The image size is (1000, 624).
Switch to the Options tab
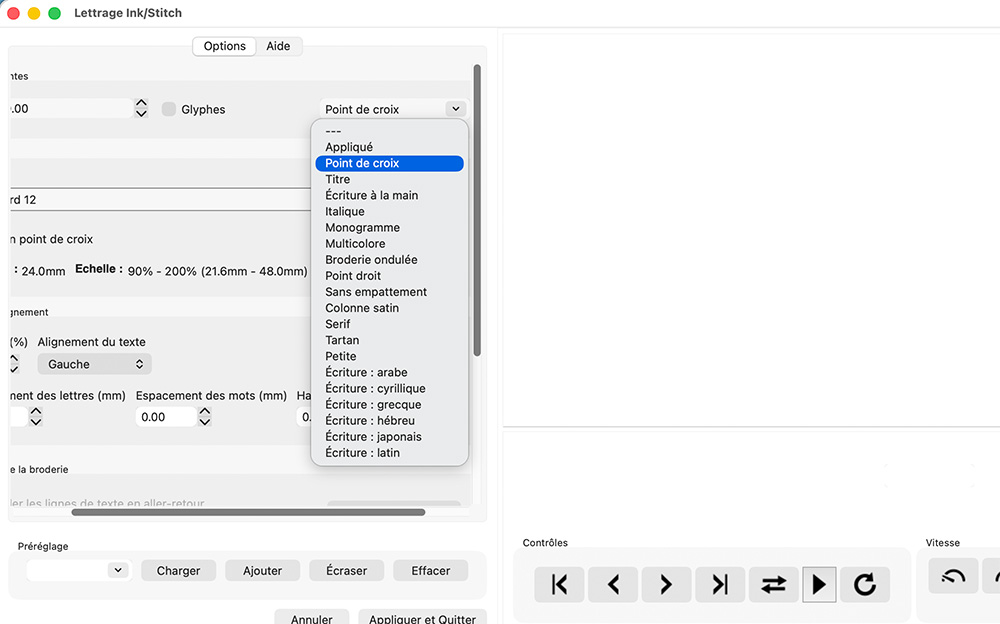[x=224, y=46]
